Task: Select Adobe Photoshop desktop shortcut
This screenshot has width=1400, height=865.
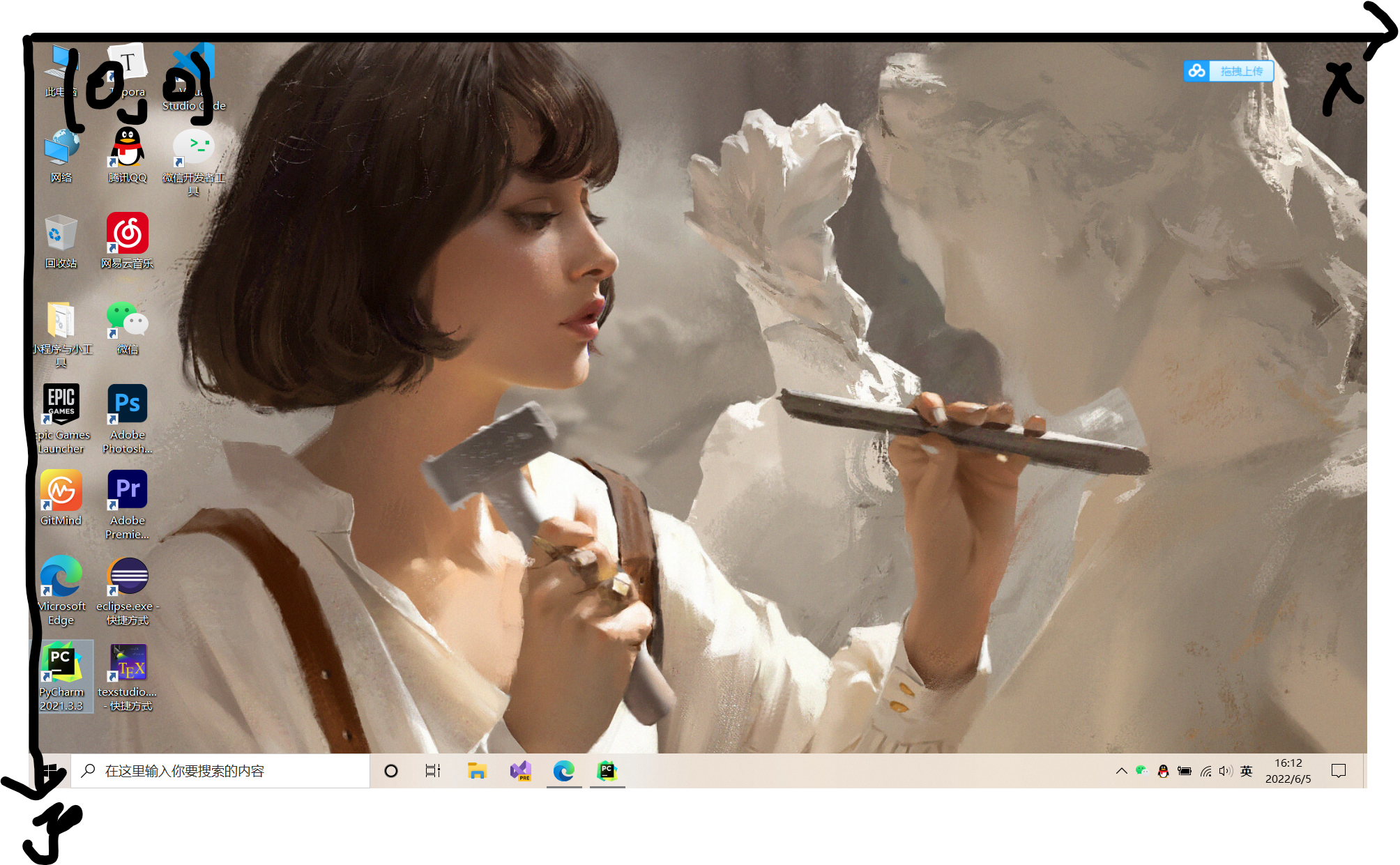Action: (x=128, y=420)
